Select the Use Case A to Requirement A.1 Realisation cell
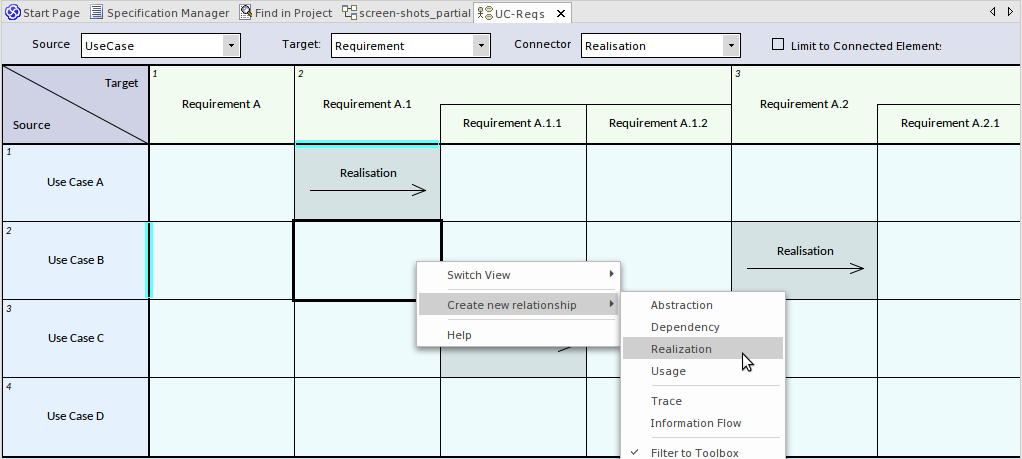 click(x=367, y=182)
